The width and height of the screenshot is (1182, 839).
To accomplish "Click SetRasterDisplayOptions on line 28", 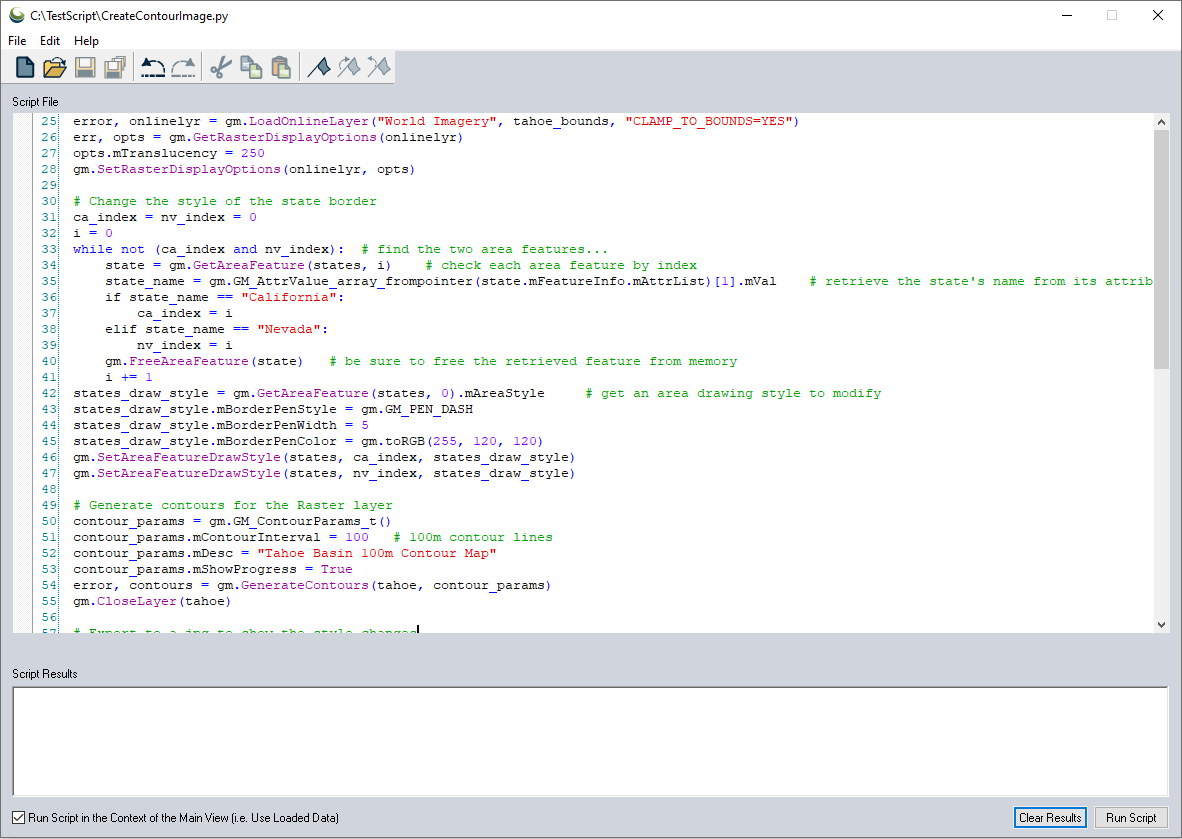I will [188, 170].
